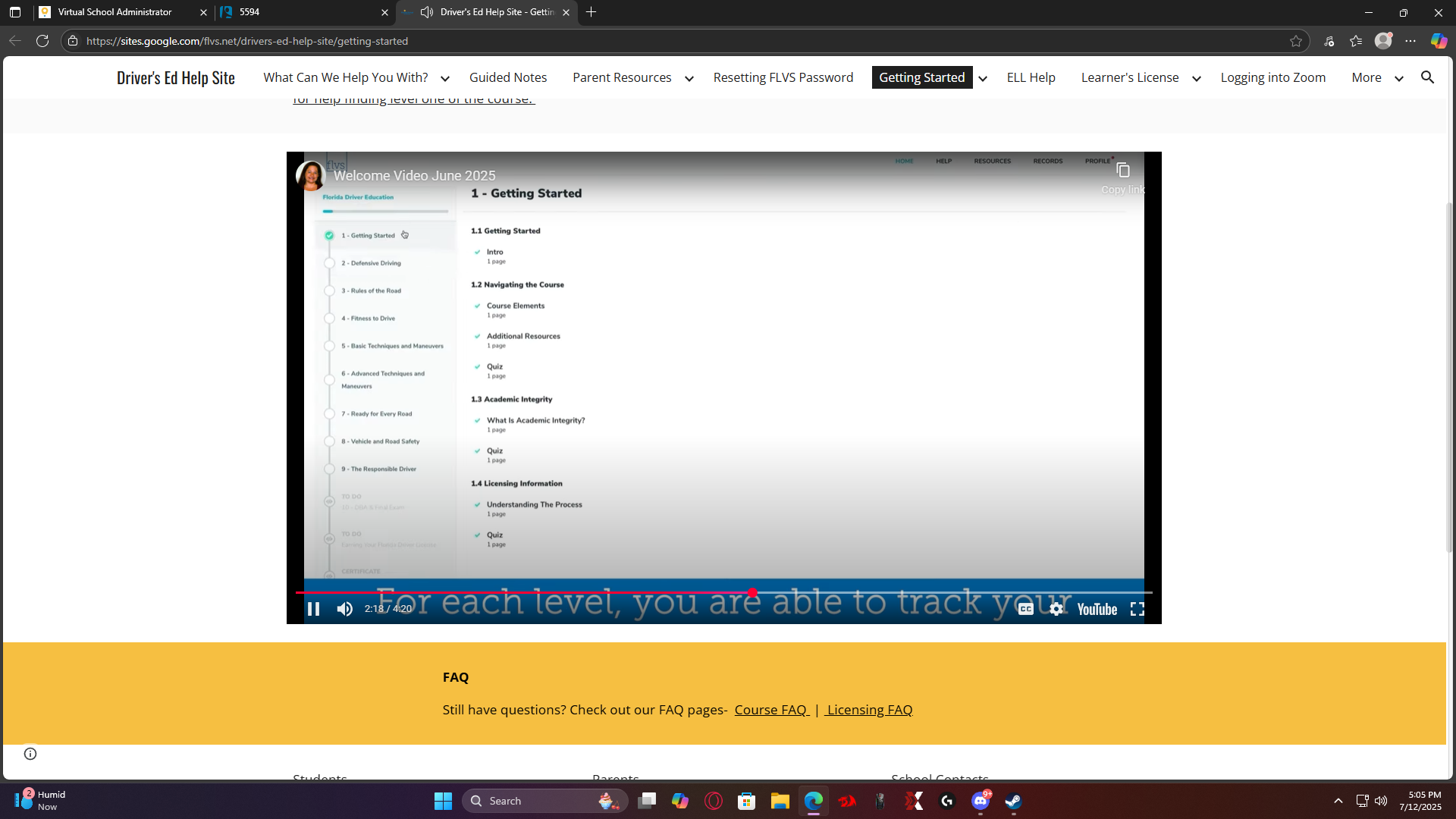Mute the video volume icon
Image resolution: width=1456 pixels, height=819 pixels.
[x=345, y=609]
